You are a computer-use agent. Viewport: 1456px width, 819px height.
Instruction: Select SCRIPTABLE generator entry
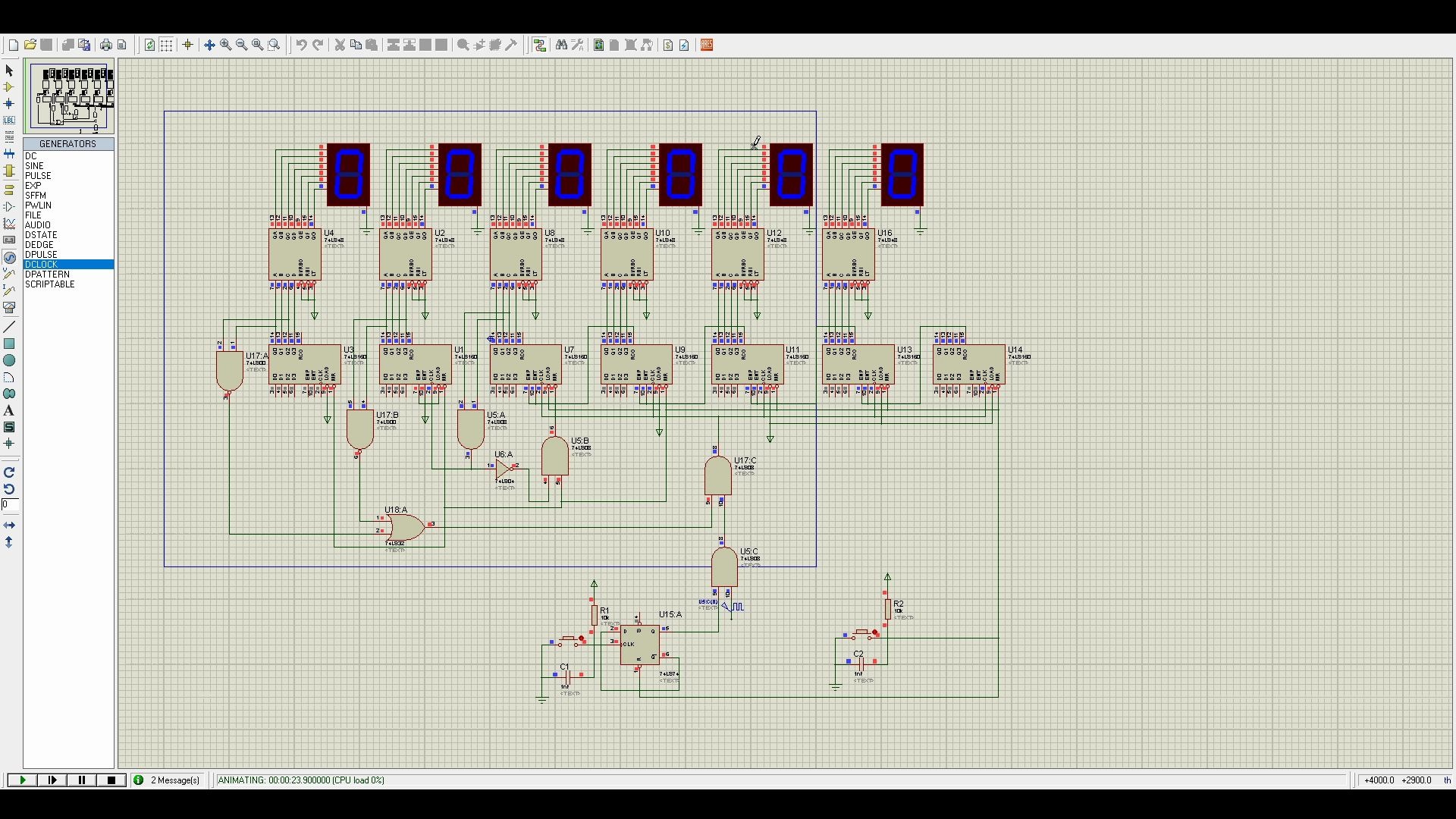50,284
